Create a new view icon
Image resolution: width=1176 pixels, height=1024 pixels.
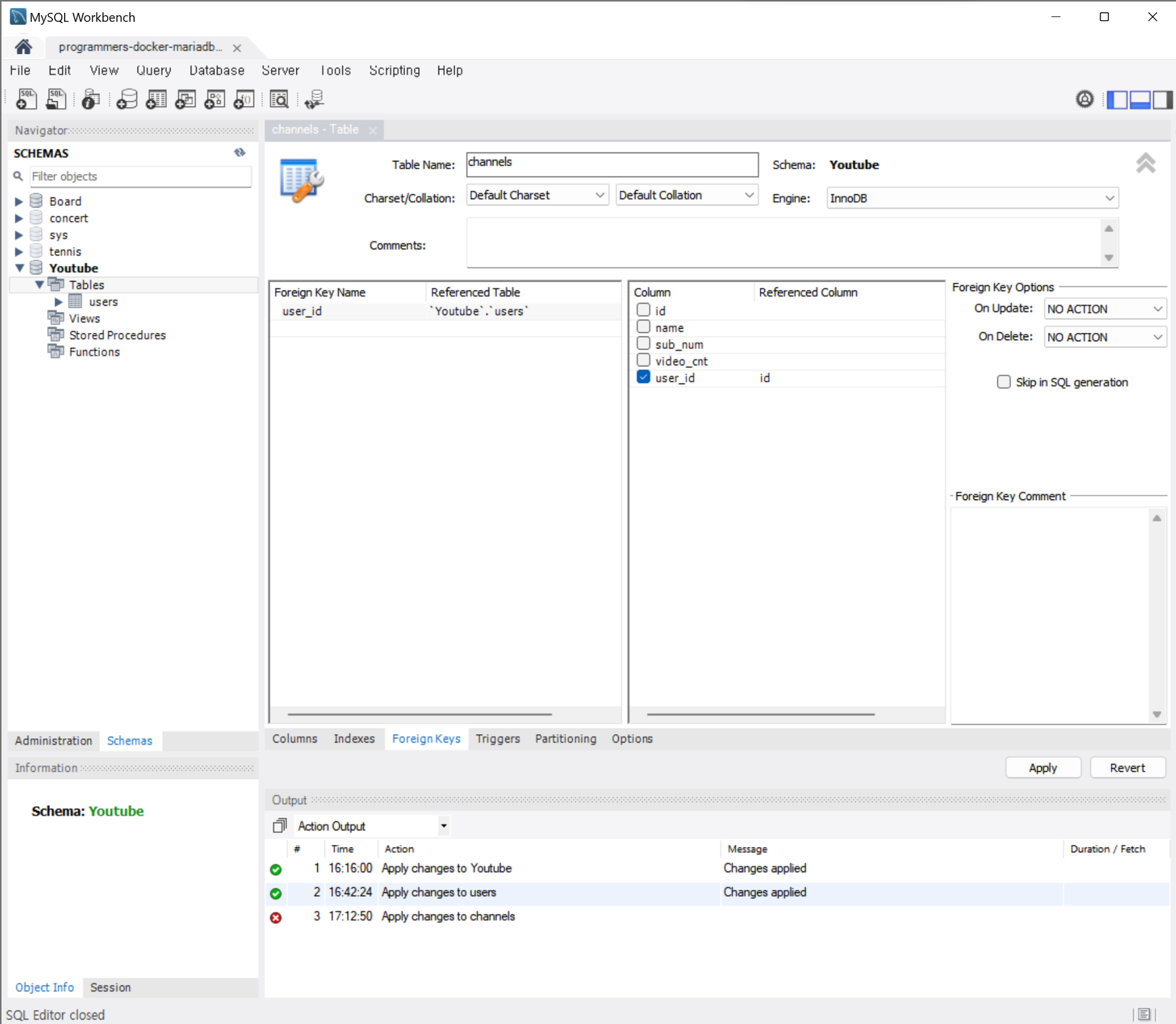coord(185,99)
